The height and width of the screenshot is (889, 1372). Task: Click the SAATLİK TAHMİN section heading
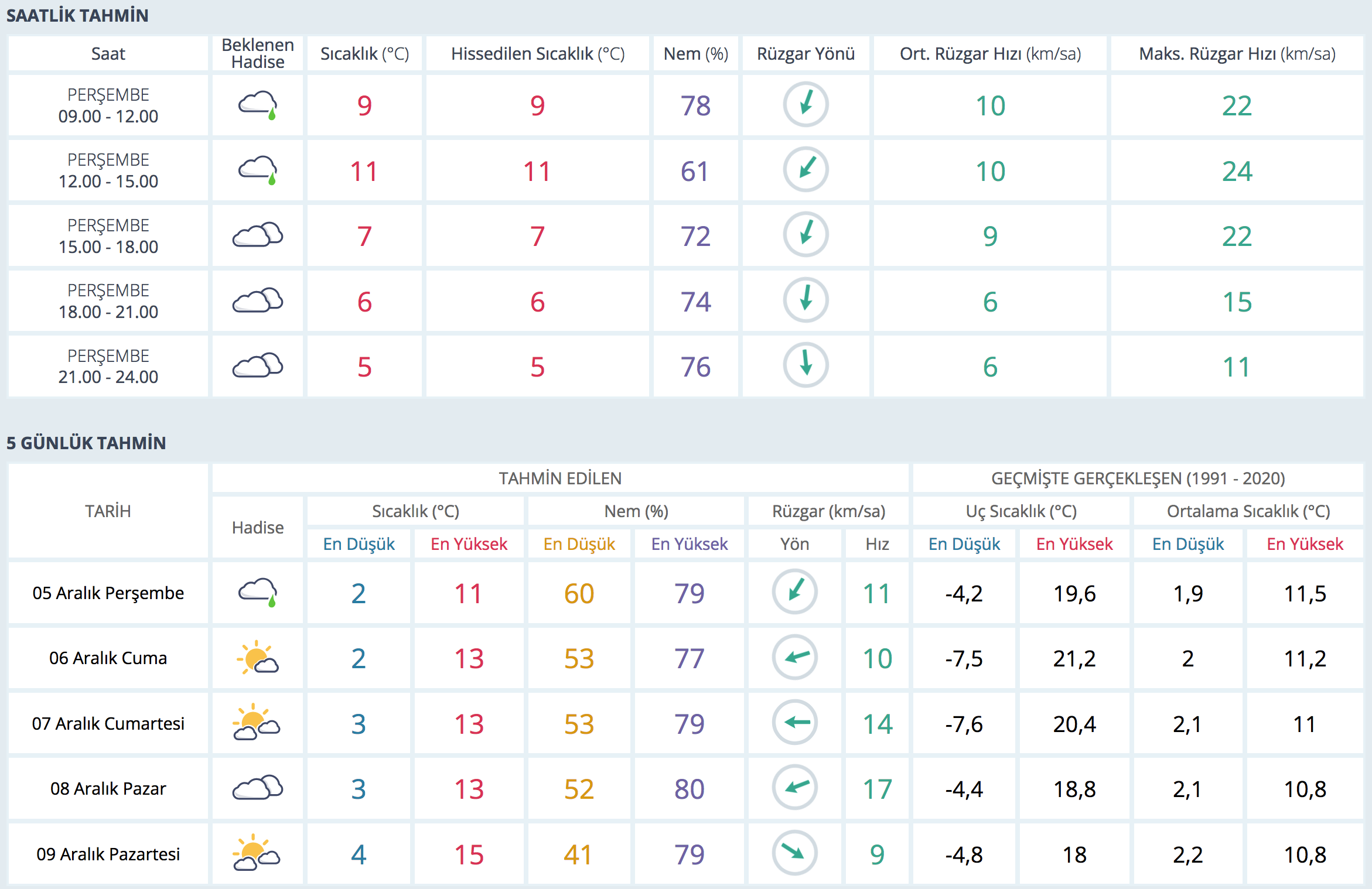click(77, 16)
